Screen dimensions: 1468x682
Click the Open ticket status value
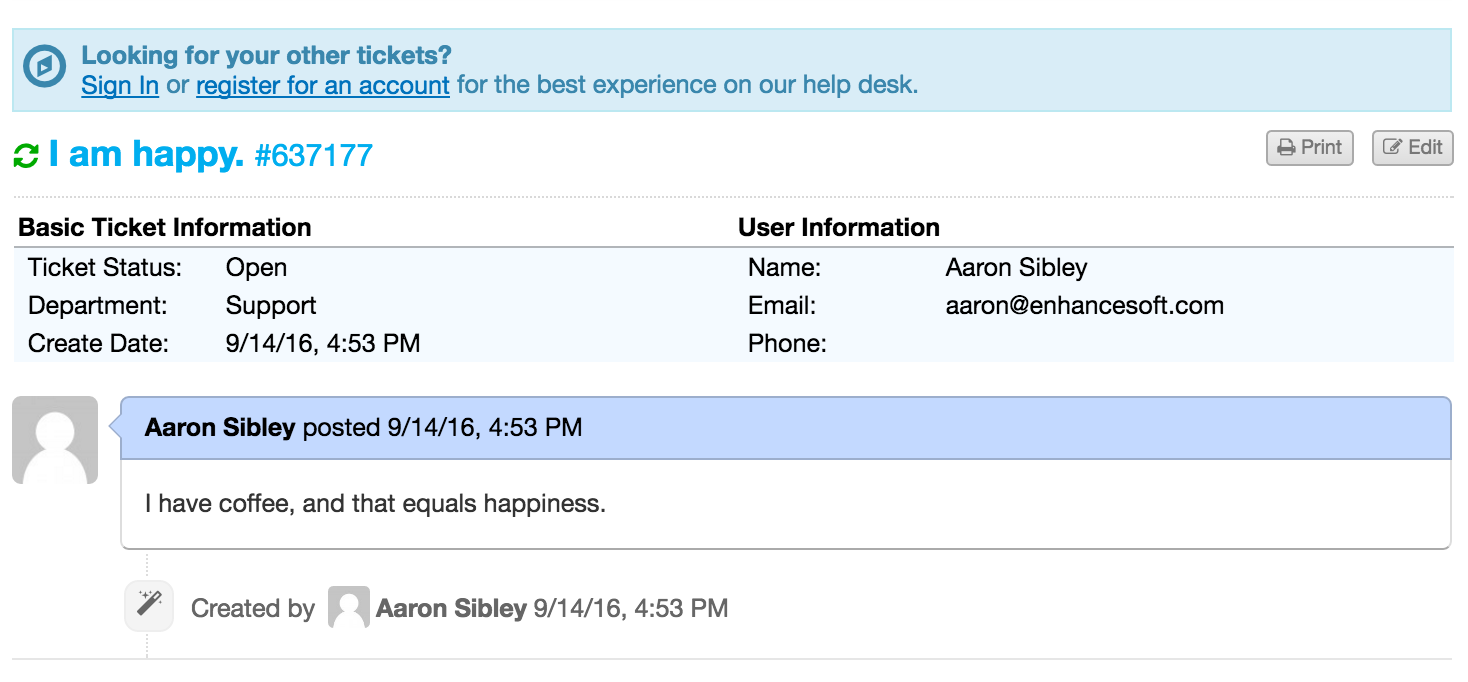point(256,268)
